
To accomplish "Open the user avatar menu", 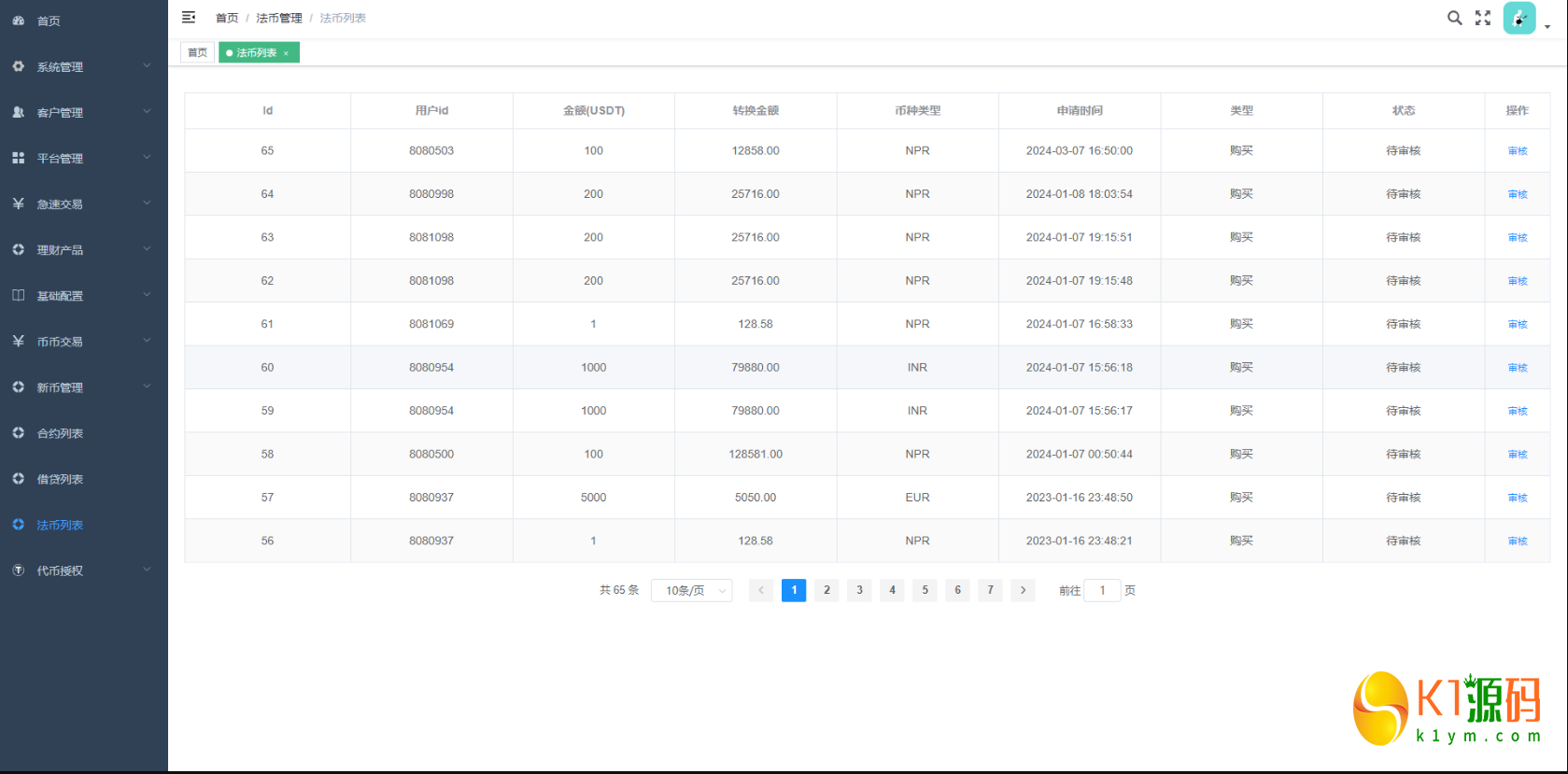I will tap(1519, 18).
